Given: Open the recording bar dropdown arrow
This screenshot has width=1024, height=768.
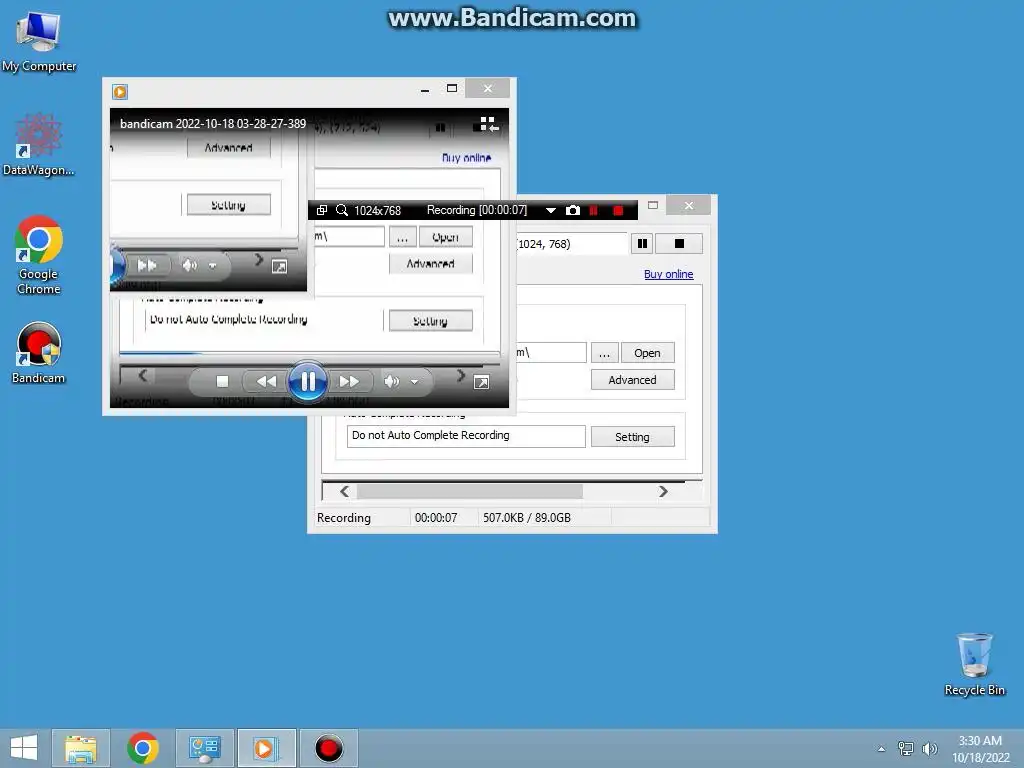Looking at the screenshot, I should (551, 211).
